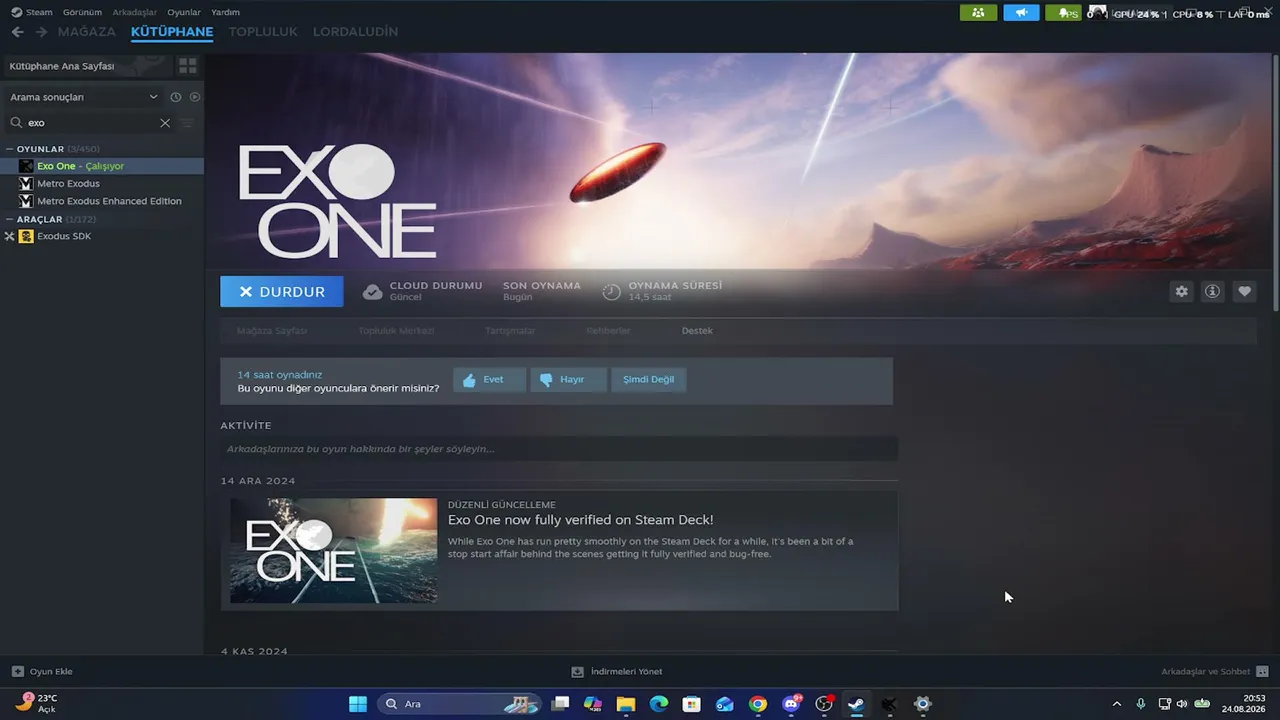
Task: Launch Microsoft Edge from taskbar
Action: [658, 704]
